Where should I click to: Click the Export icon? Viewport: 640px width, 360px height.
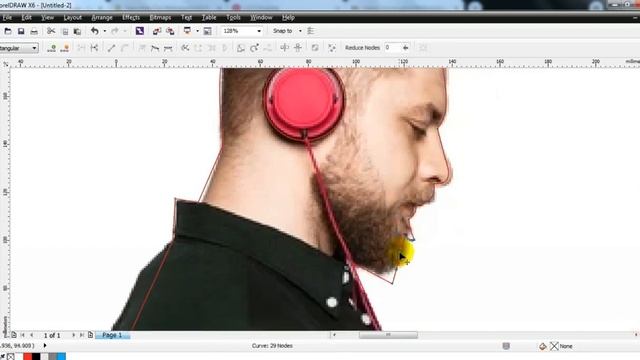(x=170, y=31)
